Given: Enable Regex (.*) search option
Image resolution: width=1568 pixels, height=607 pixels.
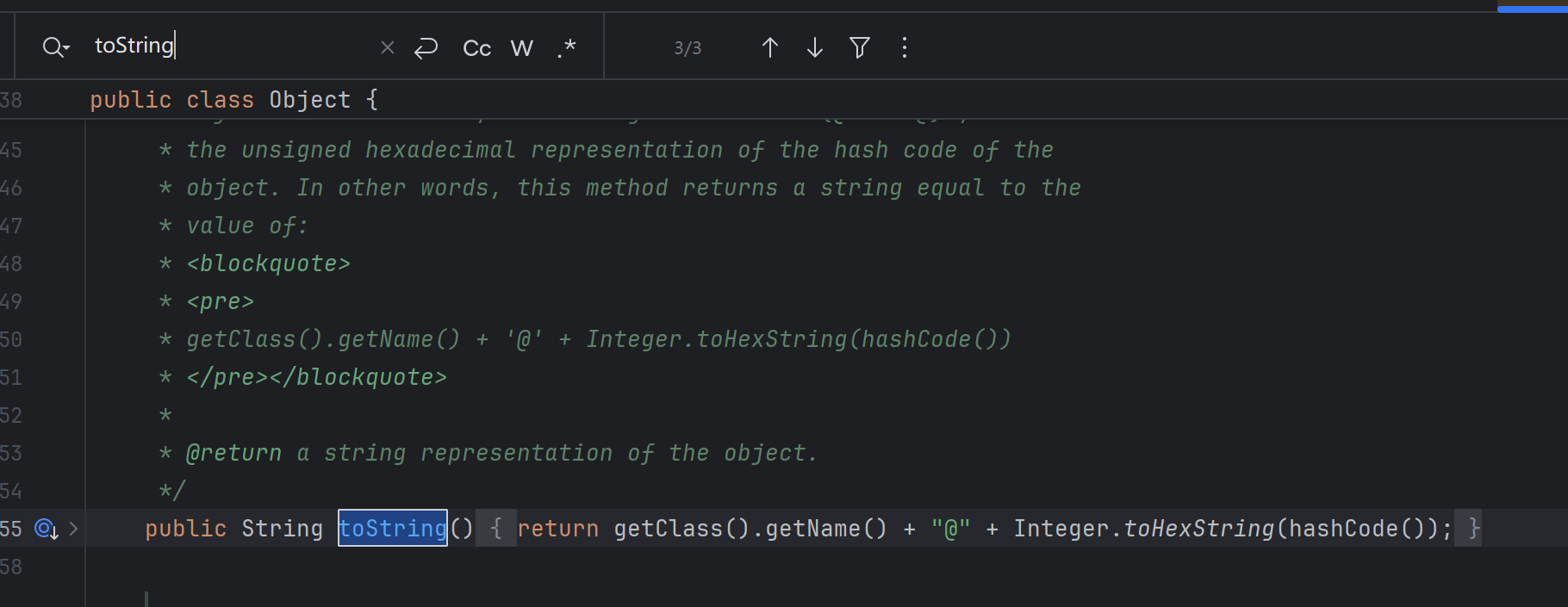Looking at the screenshot, I should point(566,48).
